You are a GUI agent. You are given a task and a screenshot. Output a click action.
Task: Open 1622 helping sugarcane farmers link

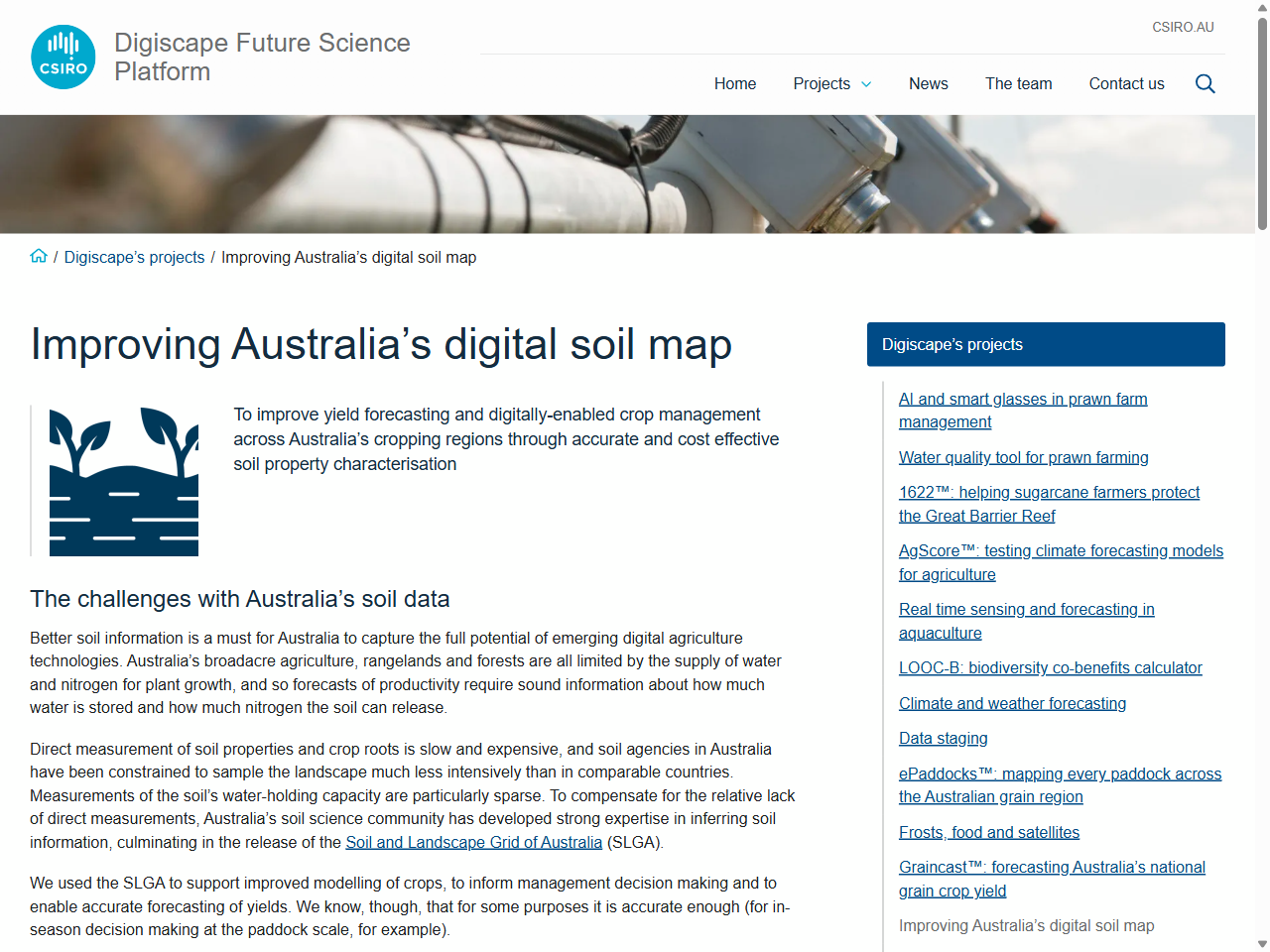click(1049, 504)
